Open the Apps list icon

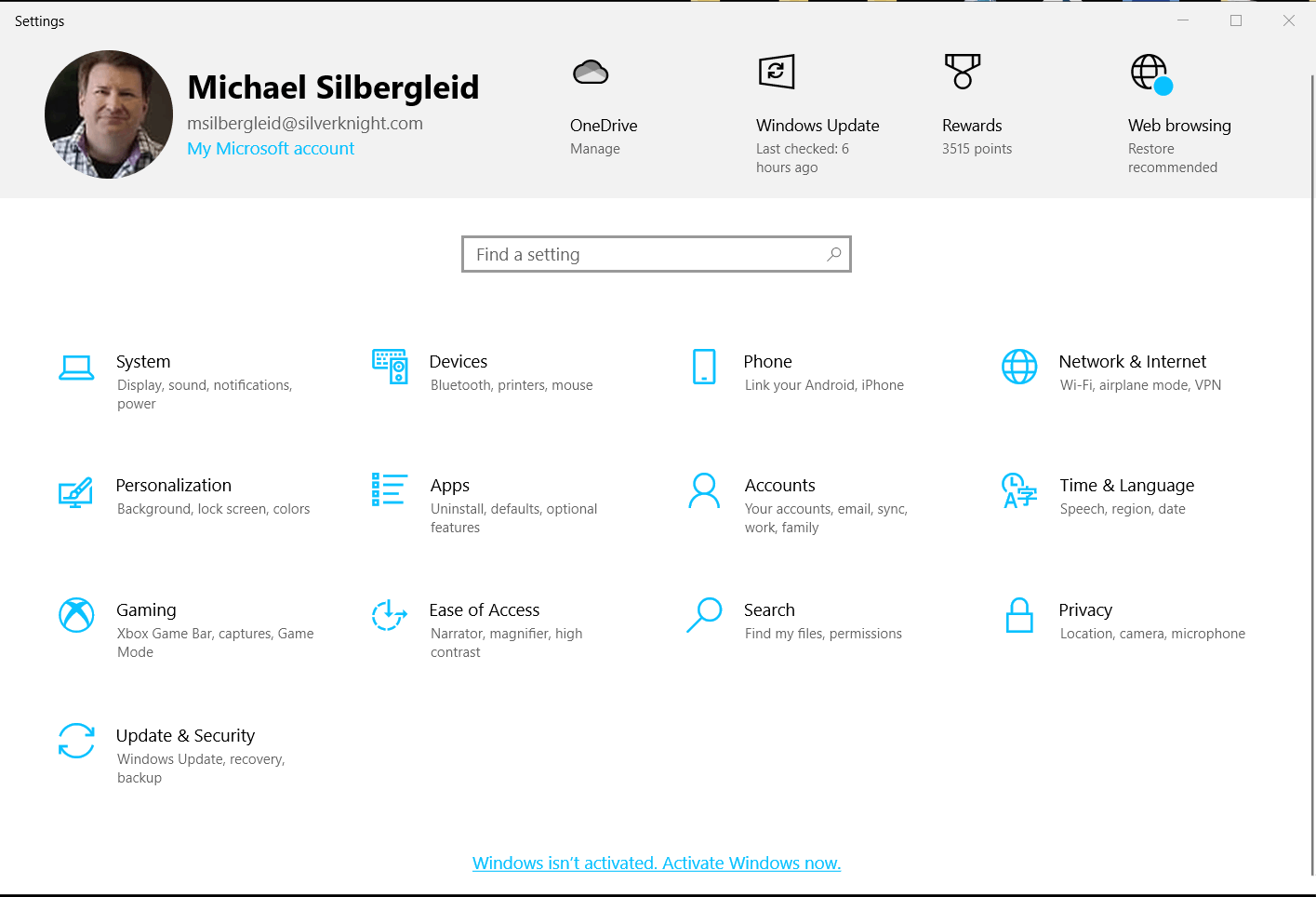(390, 489)
